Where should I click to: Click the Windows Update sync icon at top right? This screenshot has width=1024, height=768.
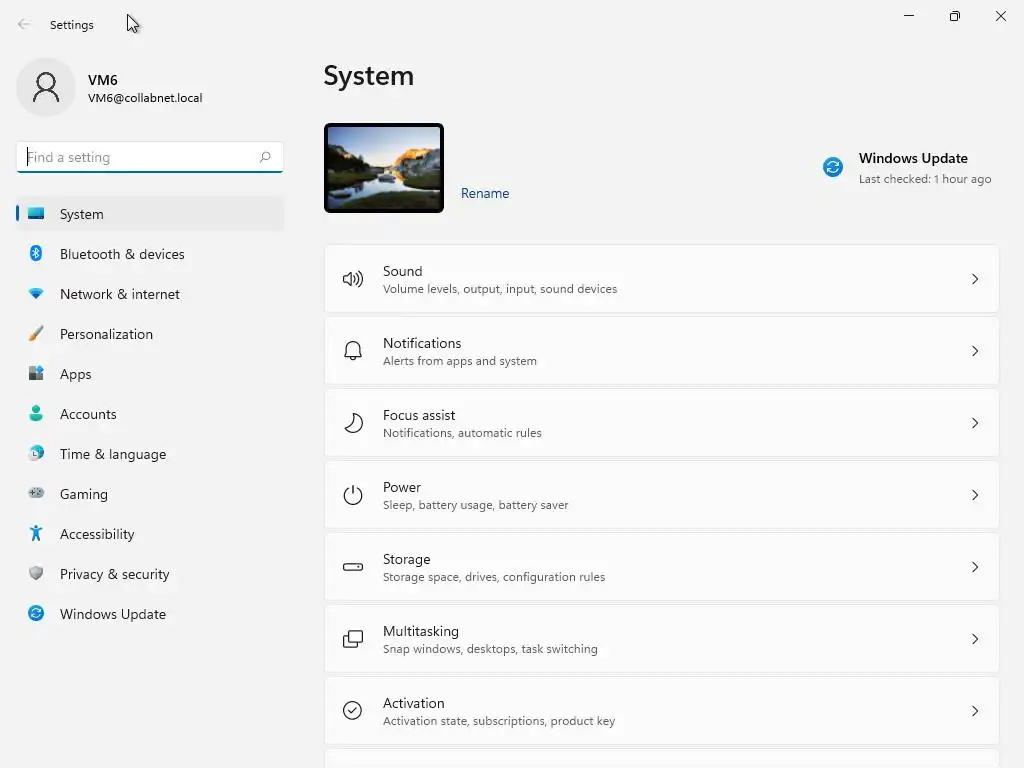pos(833,167)
